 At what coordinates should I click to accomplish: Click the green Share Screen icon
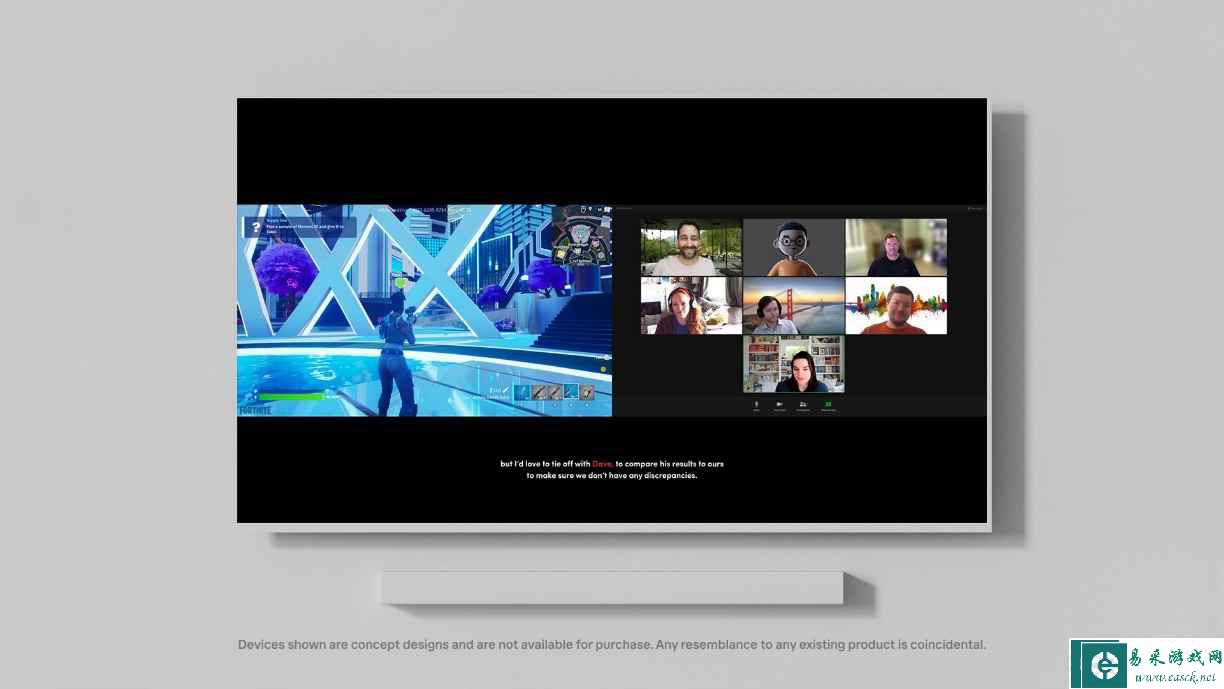[828, 405]
